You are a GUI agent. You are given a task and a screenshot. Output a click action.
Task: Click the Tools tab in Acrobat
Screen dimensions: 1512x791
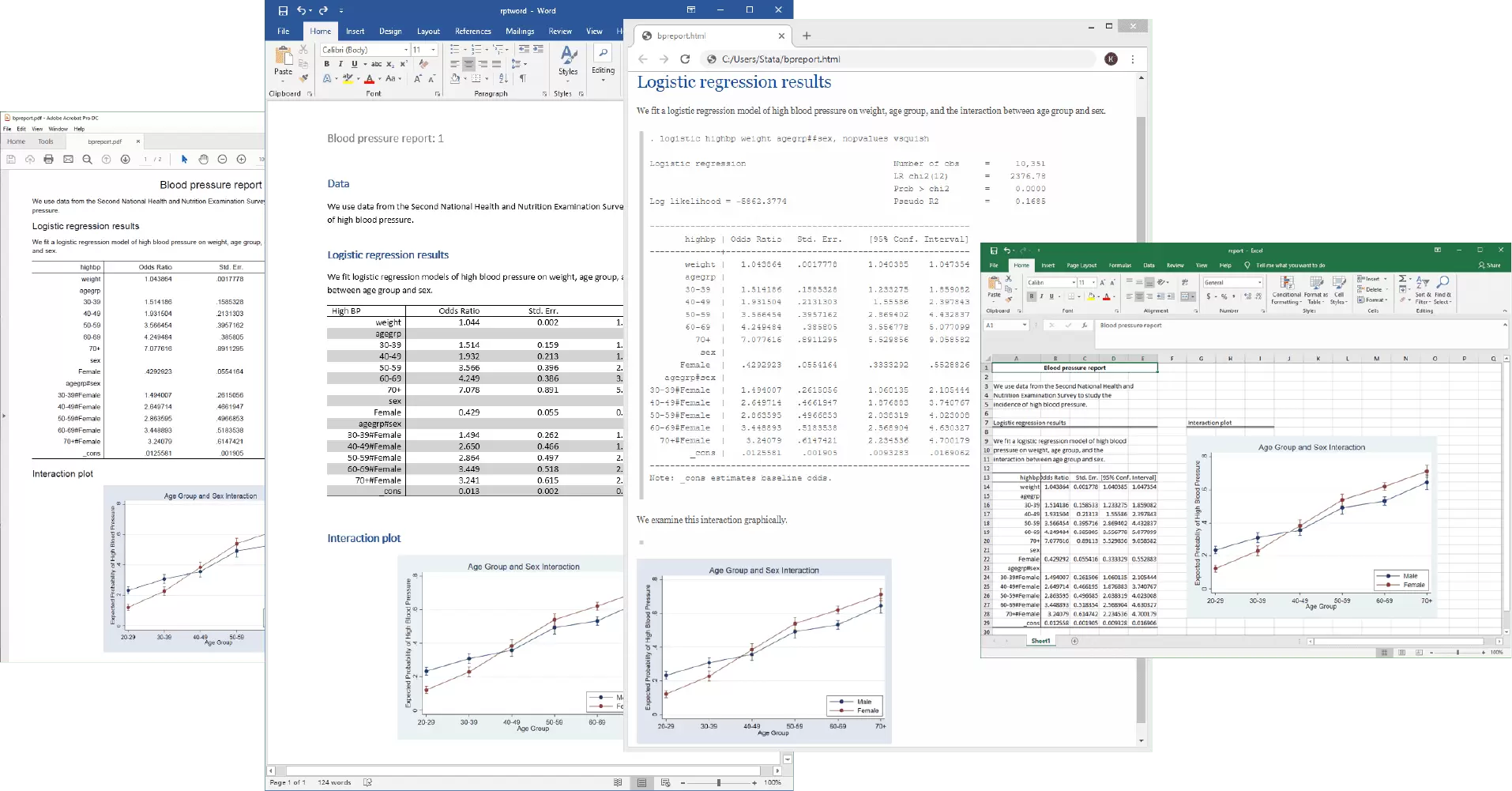pyautogui.click(x=46, y=142)
